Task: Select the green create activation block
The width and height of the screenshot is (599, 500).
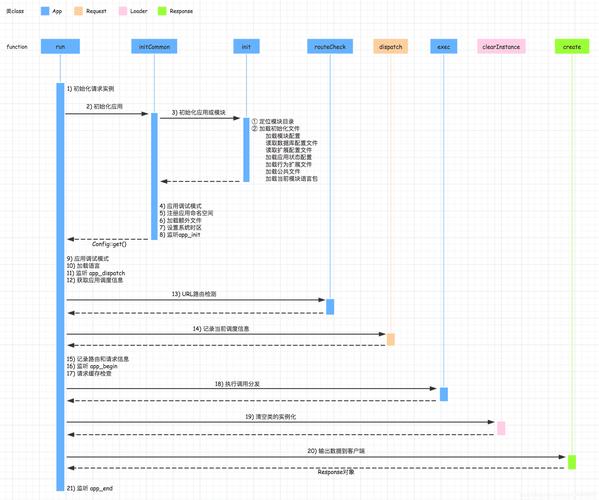Action: [572, 462]
